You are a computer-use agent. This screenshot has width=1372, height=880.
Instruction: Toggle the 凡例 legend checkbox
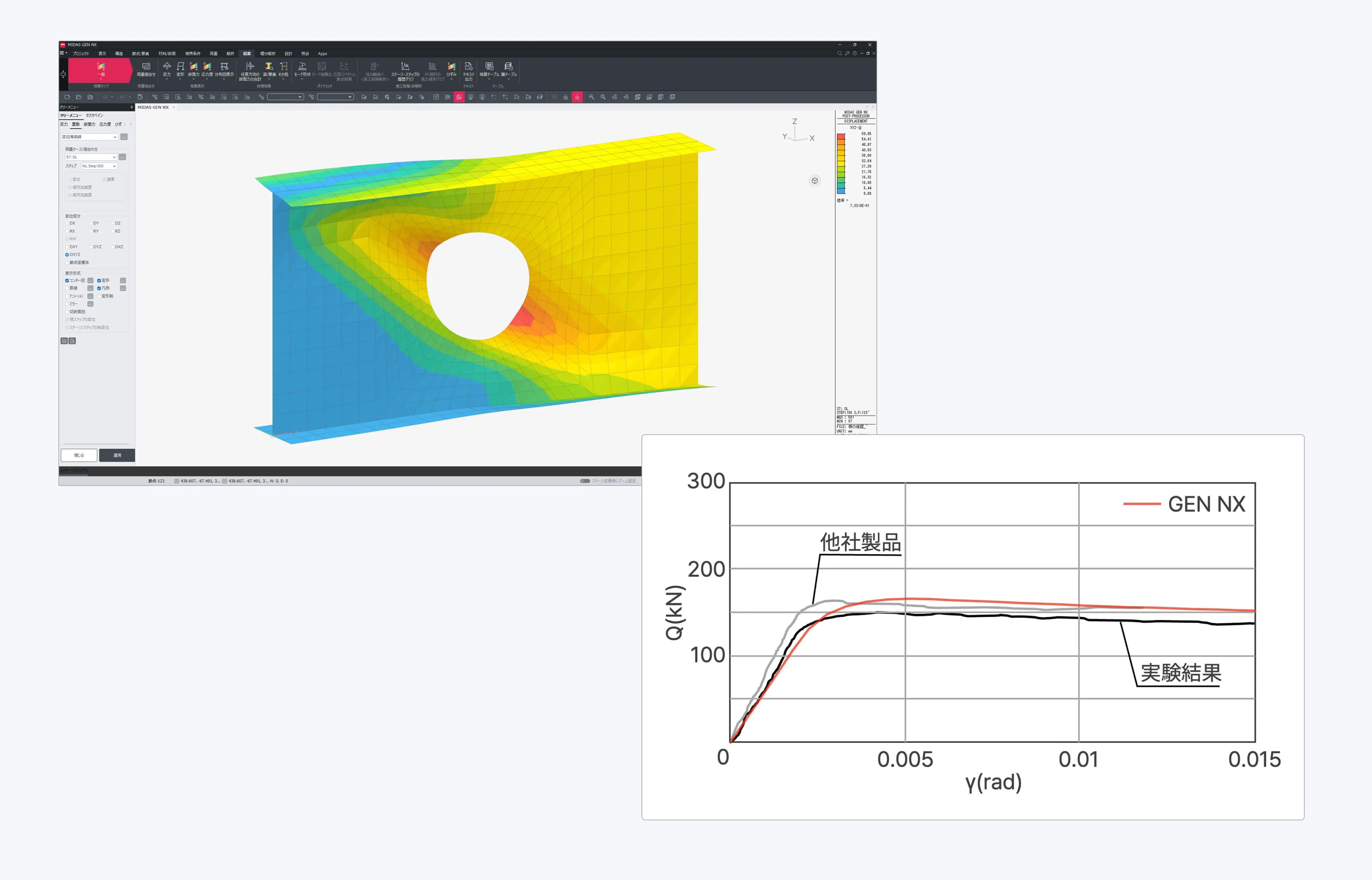99,289
